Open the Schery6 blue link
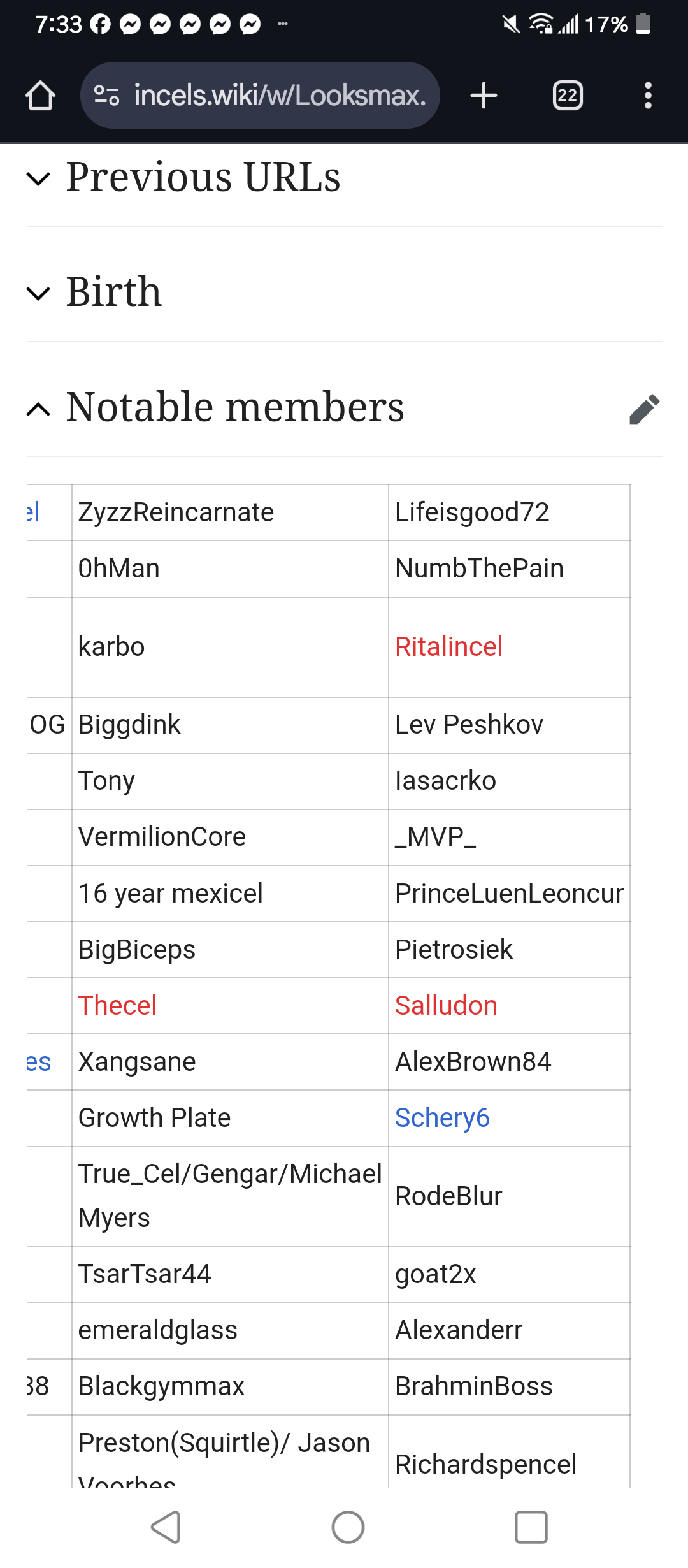 pyautogui.click(x=442, y=1118)
